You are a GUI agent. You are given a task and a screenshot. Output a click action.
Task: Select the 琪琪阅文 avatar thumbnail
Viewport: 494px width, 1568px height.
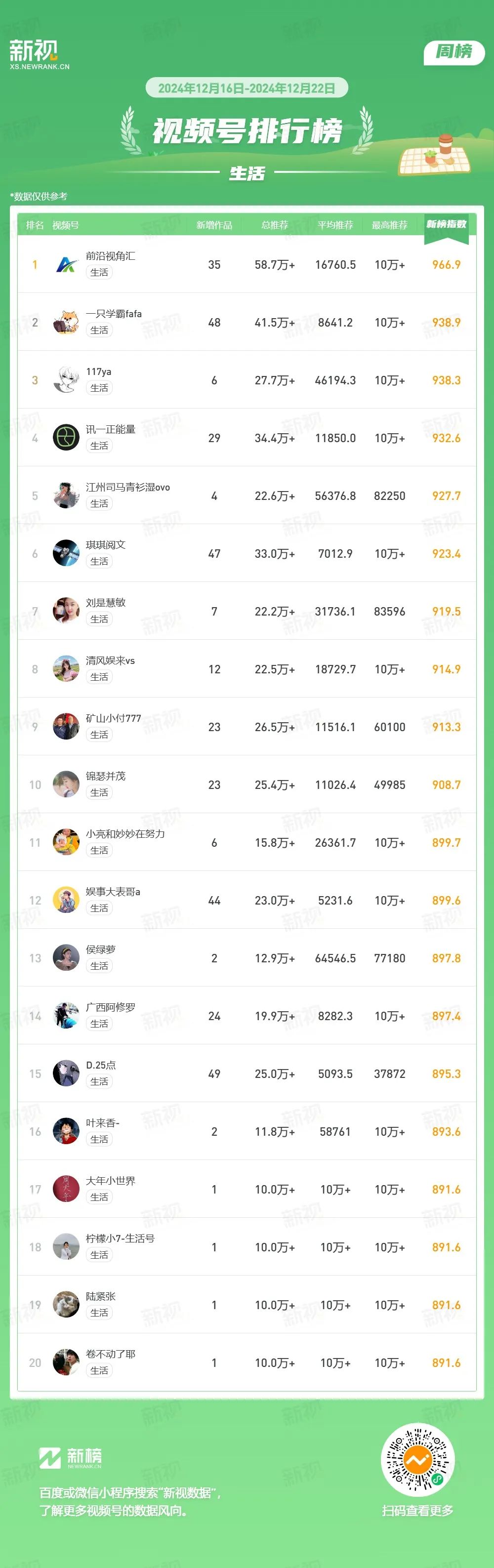click(x=66, y=554)
